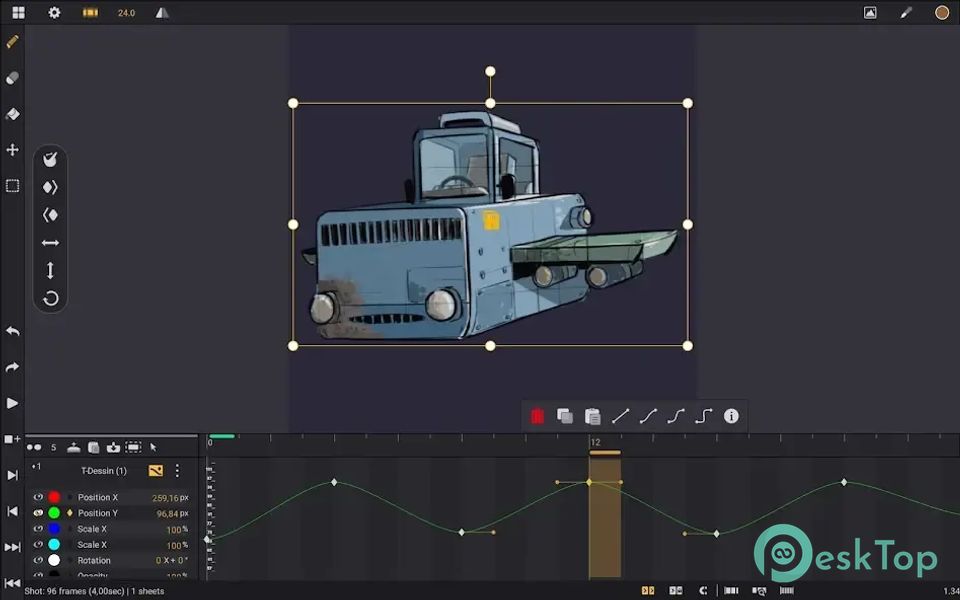Click the stacked layers duplicate icon
The height and width of the screenshot is (600, 960).
(x=94, y=448)
